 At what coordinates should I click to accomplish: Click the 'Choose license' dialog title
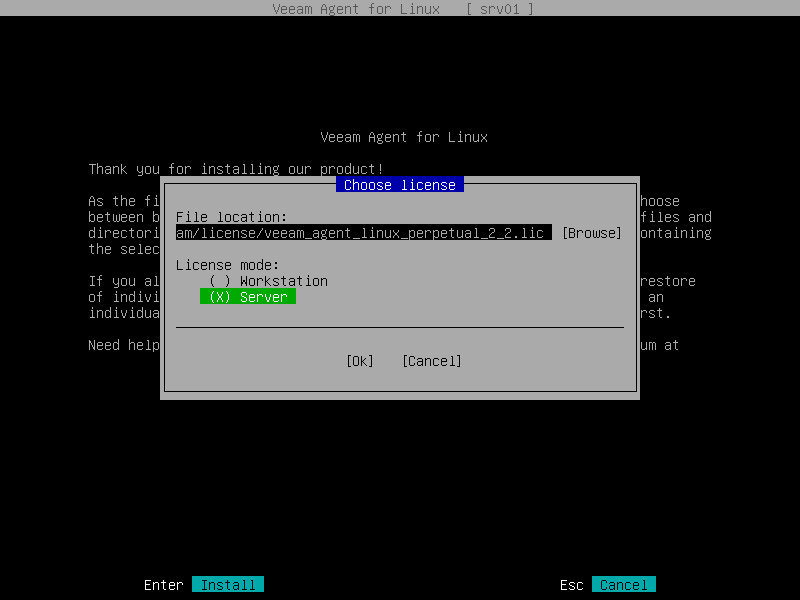coord(400,185)
